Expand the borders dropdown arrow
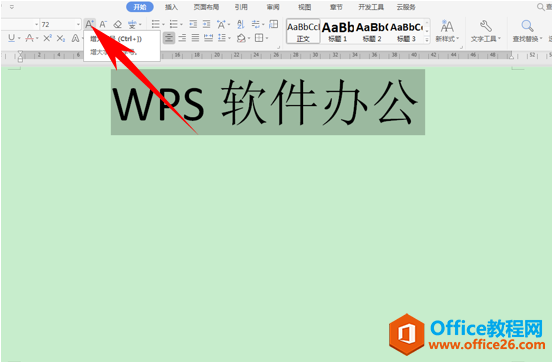The width and height of the screenshot is (552, 362). point(267,38)
